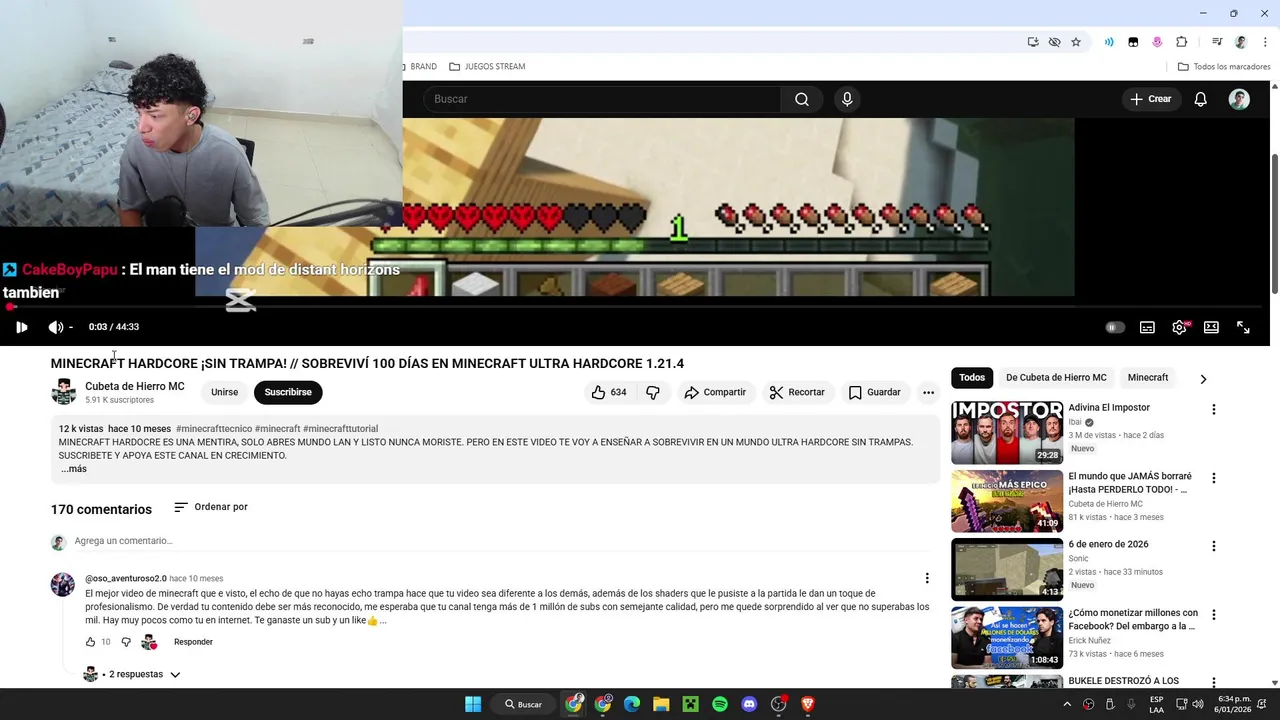Bookmark page with star icon
Image resolution: width=1280 pixels, height=720 pixels.
pos(1076,42)
